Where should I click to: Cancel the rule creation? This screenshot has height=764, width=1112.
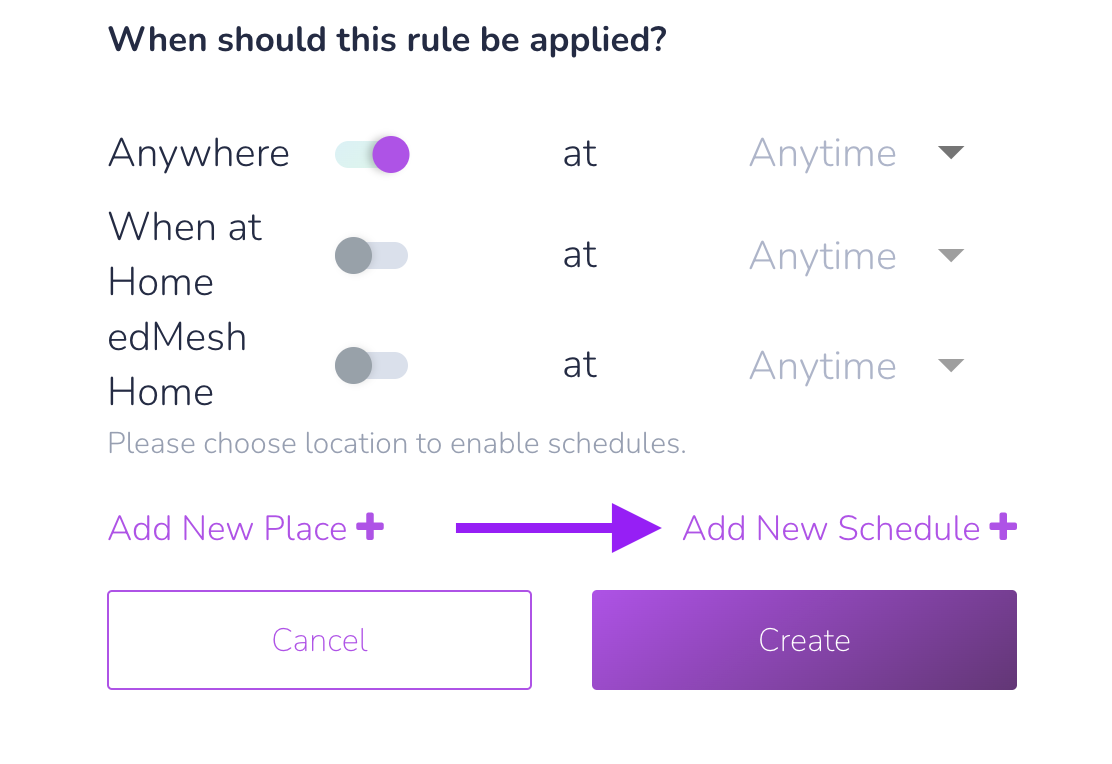pos(319,640)
